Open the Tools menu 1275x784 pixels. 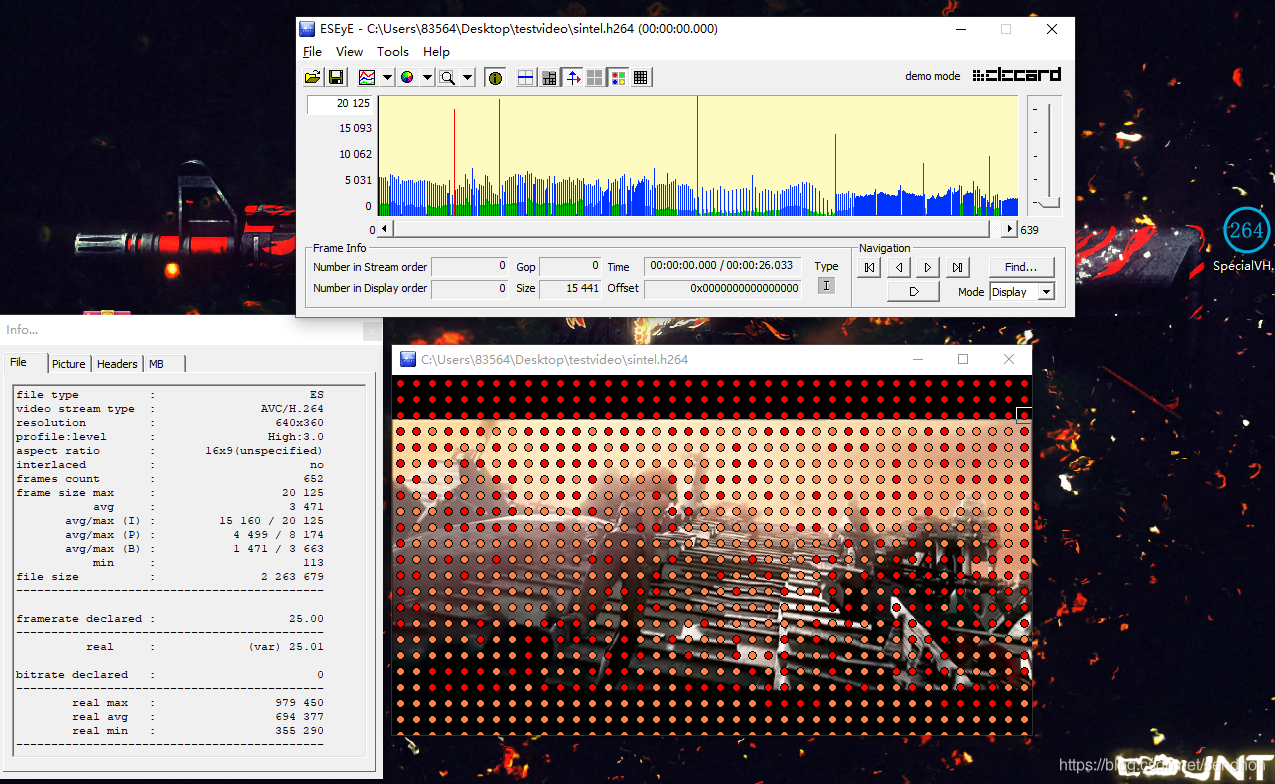pos(393,51)
